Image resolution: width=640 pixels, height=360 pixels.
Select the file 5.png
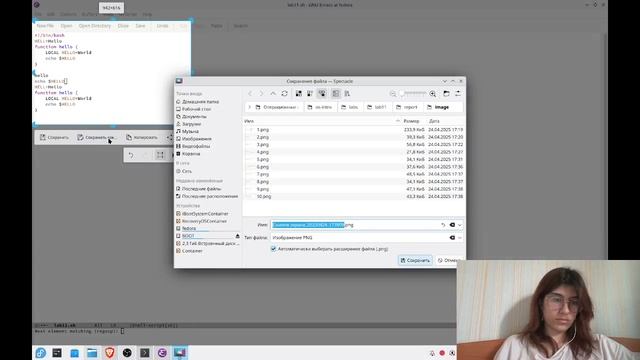click(262, 159)
